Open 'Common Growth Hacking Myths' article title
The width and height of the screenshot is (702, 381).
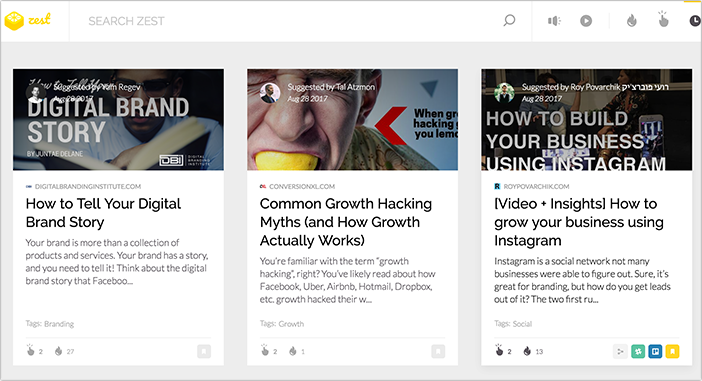tap(346, 222)
